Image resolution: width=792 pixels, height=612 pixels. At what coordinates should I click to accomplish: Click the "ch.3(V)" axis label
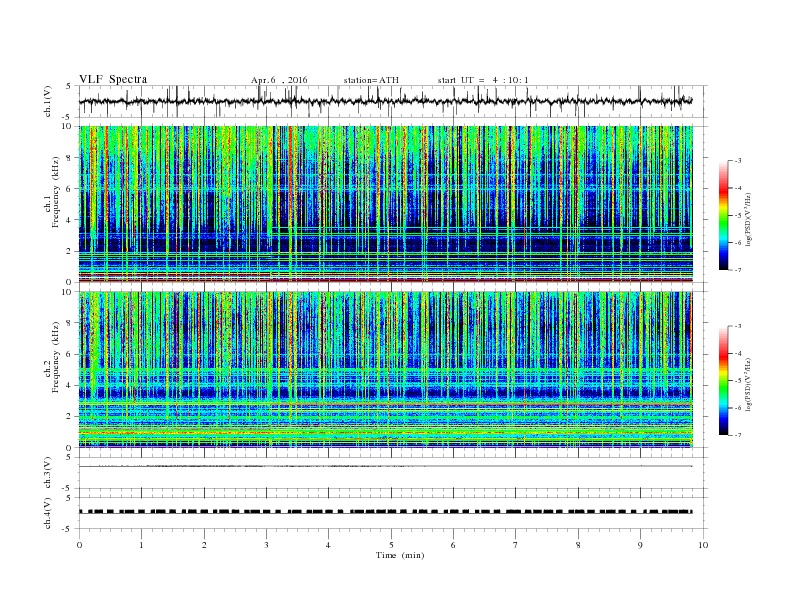(x=48, y=473)
